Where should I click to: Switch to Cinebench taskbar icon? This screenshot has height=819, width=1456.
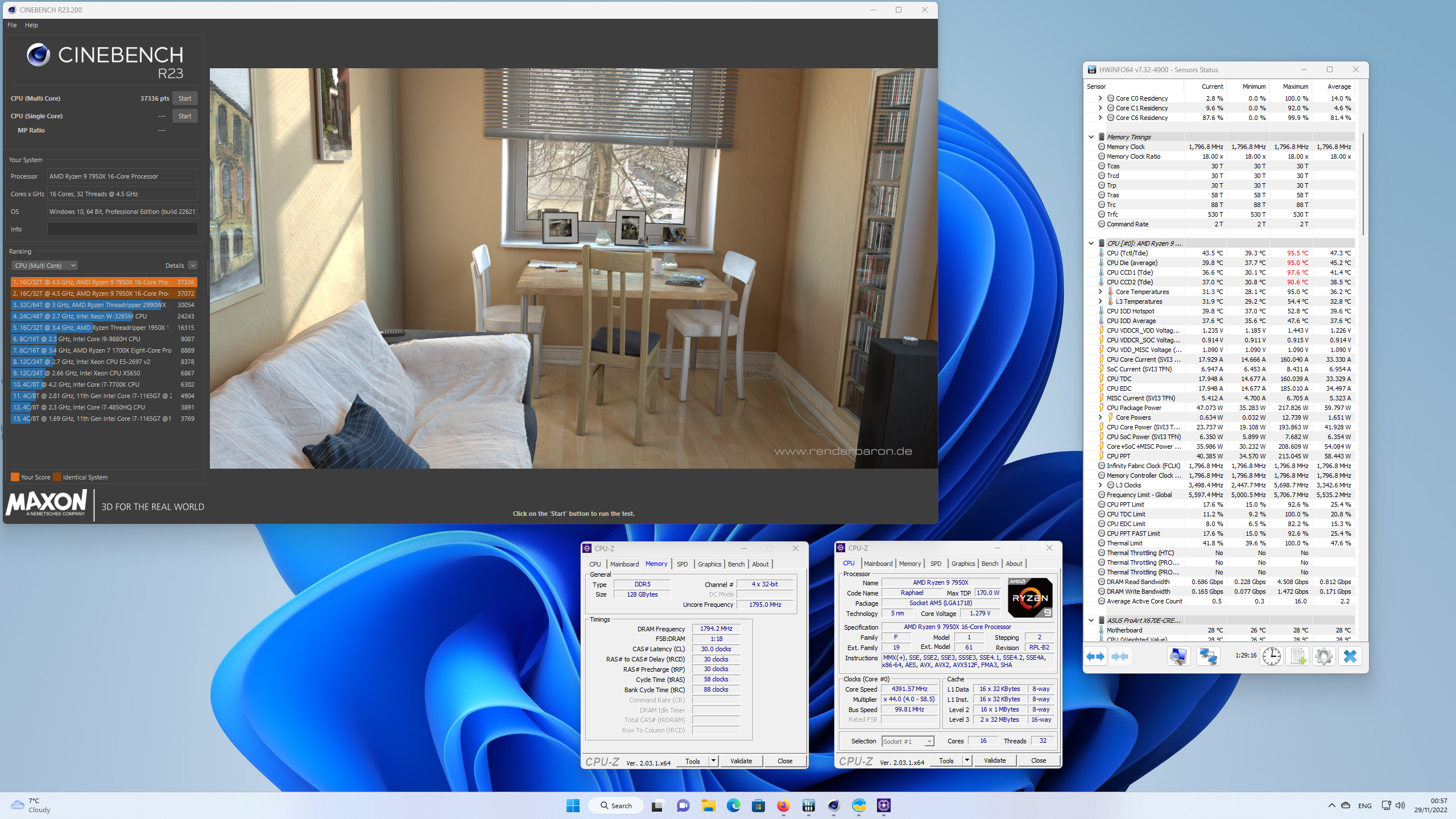coord(834,805)
